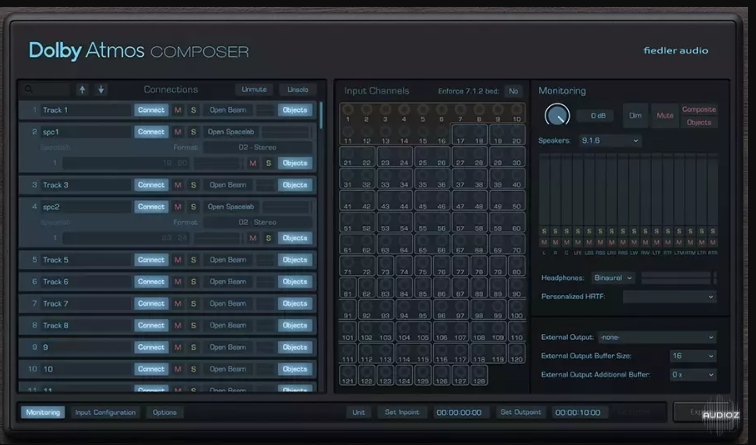Open the Personalized HRTF dropdown

pos(669,297)
